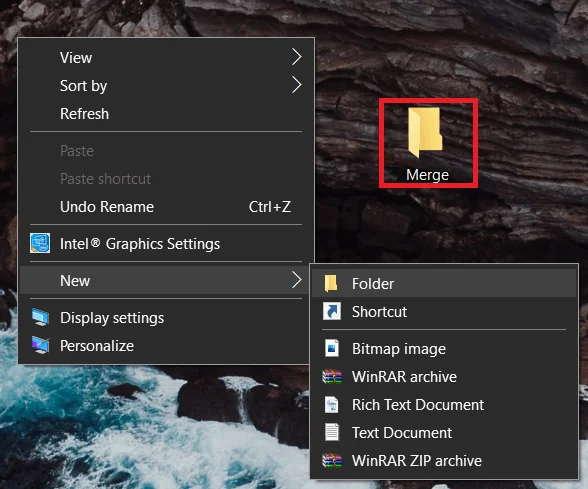This screenshot has height=489, width=588.
Task: Click the Bitmap image file icon
Action: pos(332,348)
